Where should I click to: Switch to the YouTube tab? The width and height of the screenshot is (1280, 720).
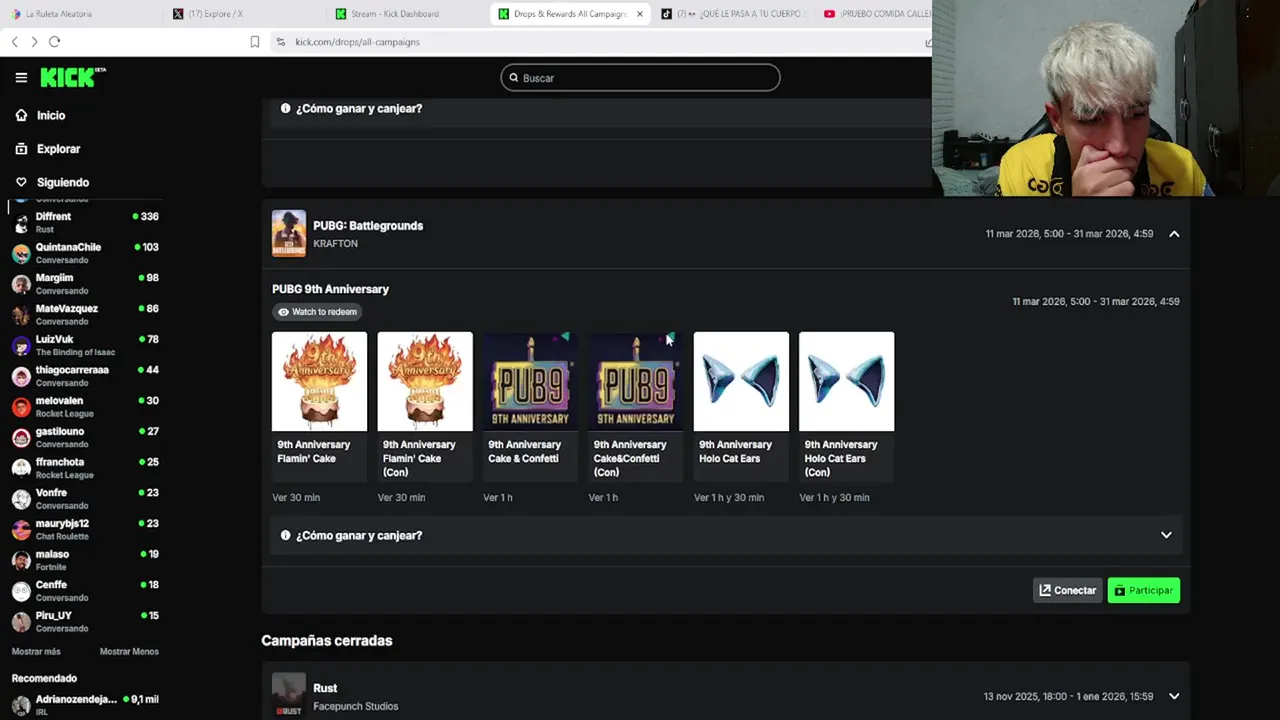(876, 14)
